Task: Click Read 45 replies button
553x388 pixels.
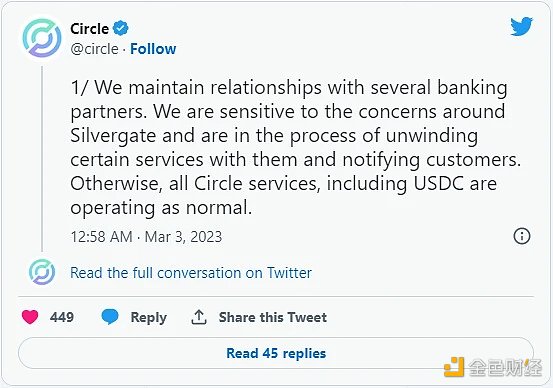Action: coord(276,353)
